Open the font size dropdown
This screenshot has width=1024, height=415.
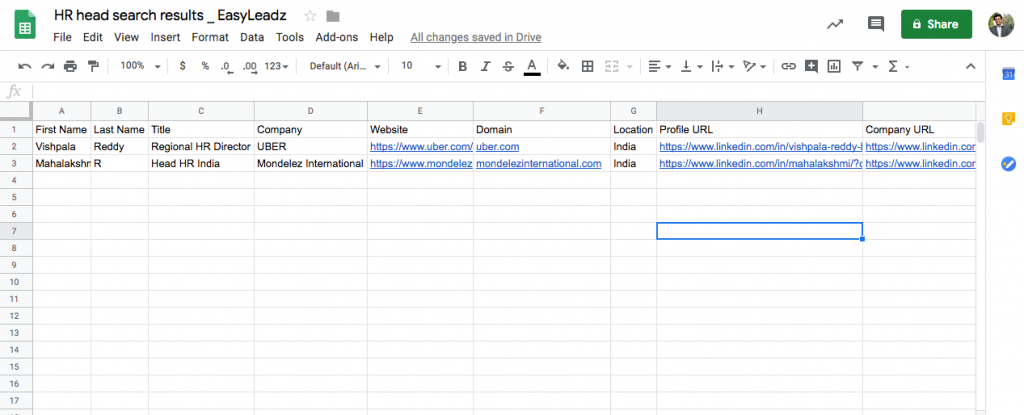420,66
